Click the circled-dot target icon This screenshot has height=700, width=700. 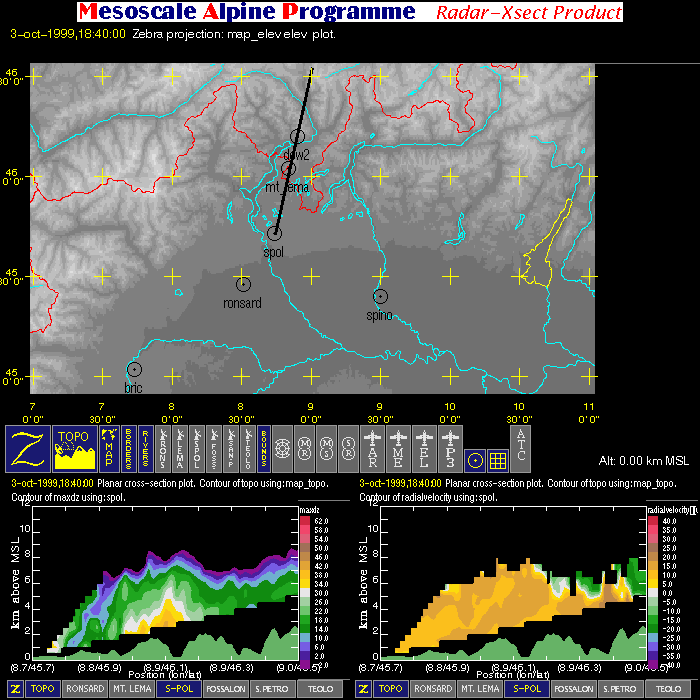476,459
